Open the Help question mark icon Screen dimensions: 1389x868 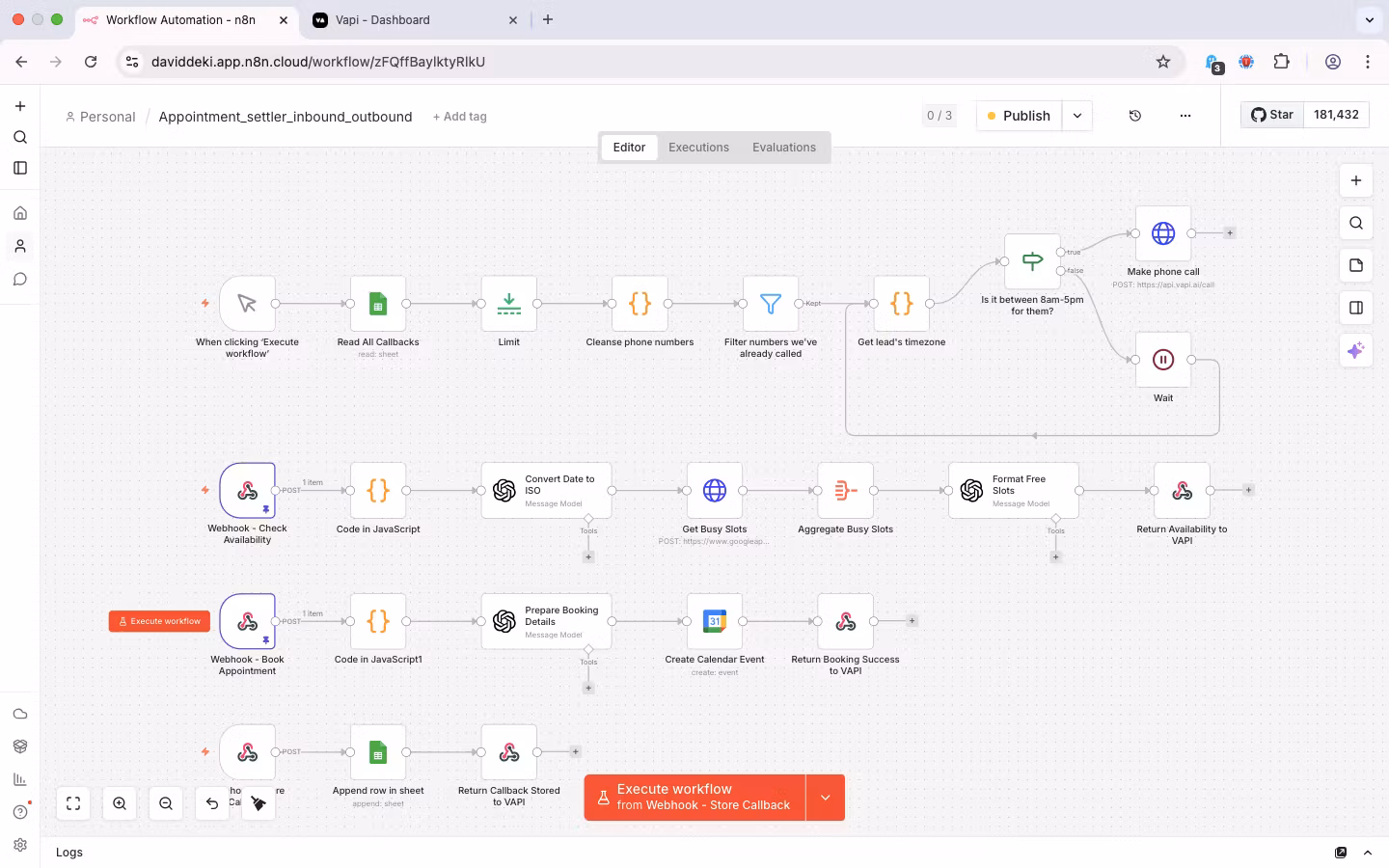[x=20, y=812]
